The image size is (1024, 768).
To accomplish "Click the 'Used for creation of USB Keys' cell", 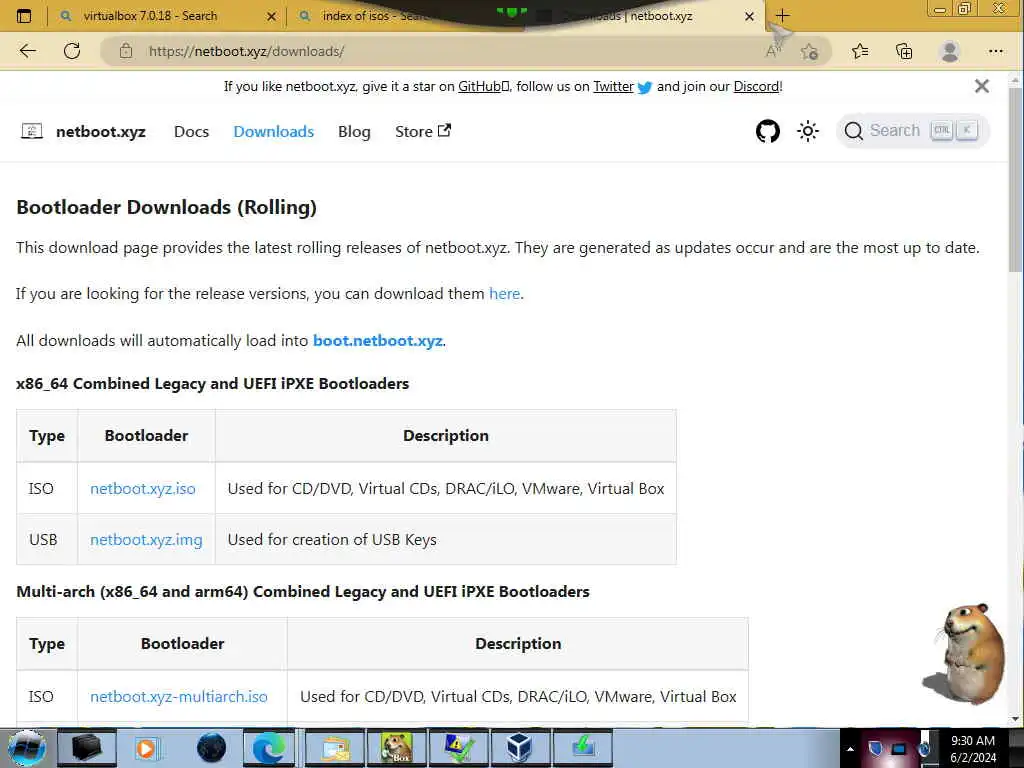I will point(445,539).
